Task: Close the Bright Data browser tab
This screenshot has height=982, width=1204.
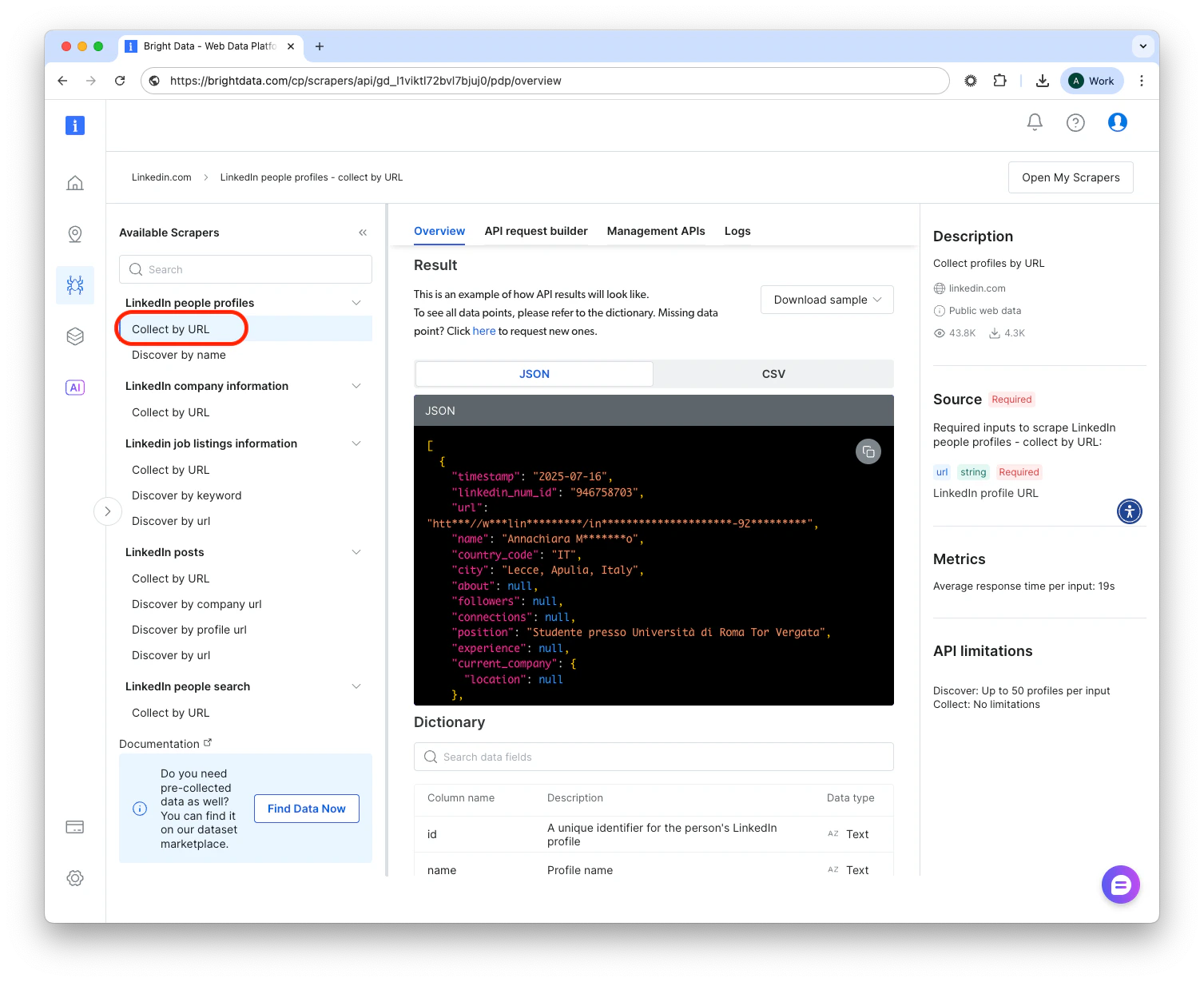Action: point(291,46)
